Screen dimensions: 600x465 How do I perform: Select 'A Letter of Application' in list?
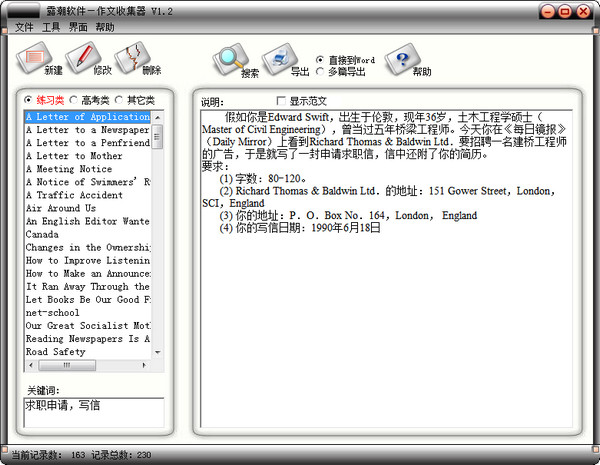coord(88,117)
